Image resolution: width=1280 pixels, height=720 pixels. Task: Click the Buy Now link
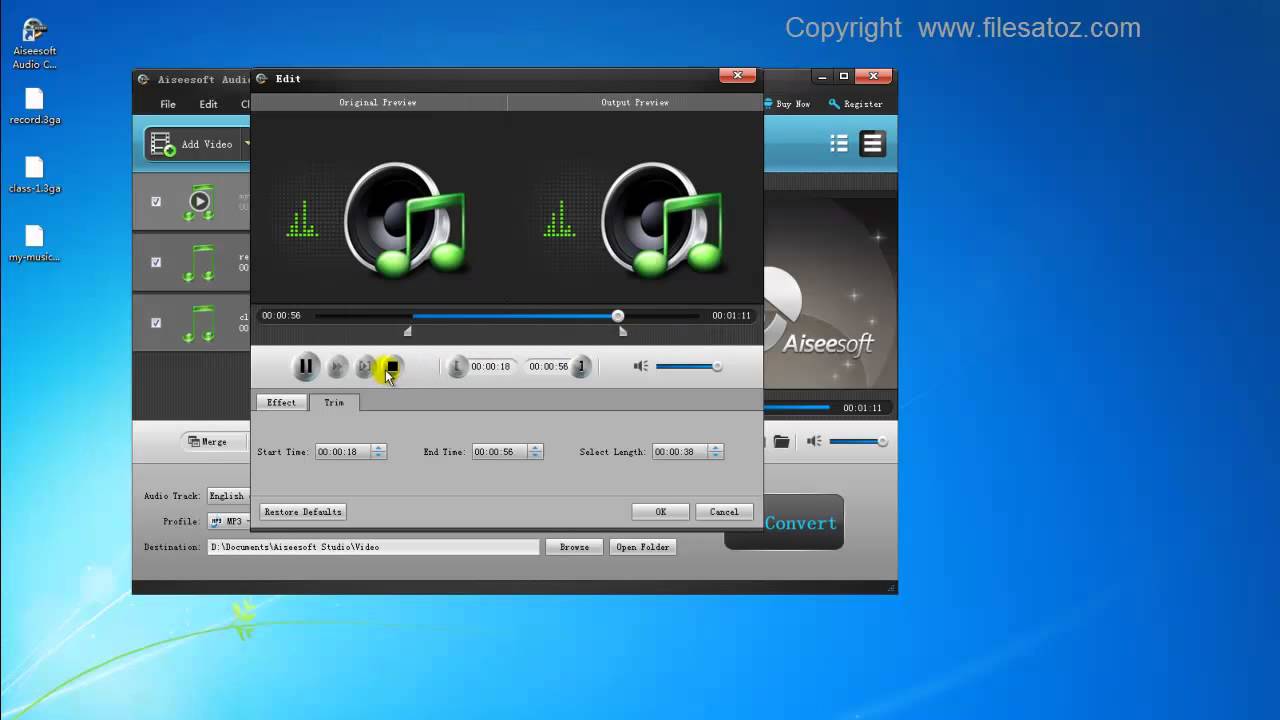pos(786,104)
